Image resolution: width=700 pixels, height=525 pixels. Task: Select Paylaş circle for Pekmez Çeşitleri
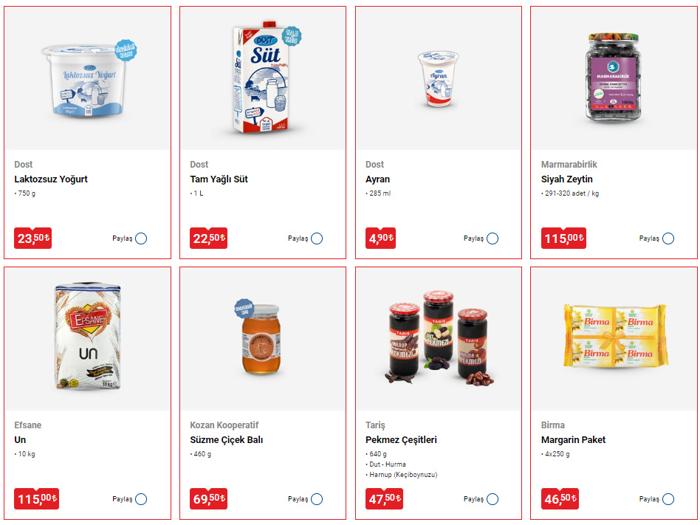pos(492,499)
